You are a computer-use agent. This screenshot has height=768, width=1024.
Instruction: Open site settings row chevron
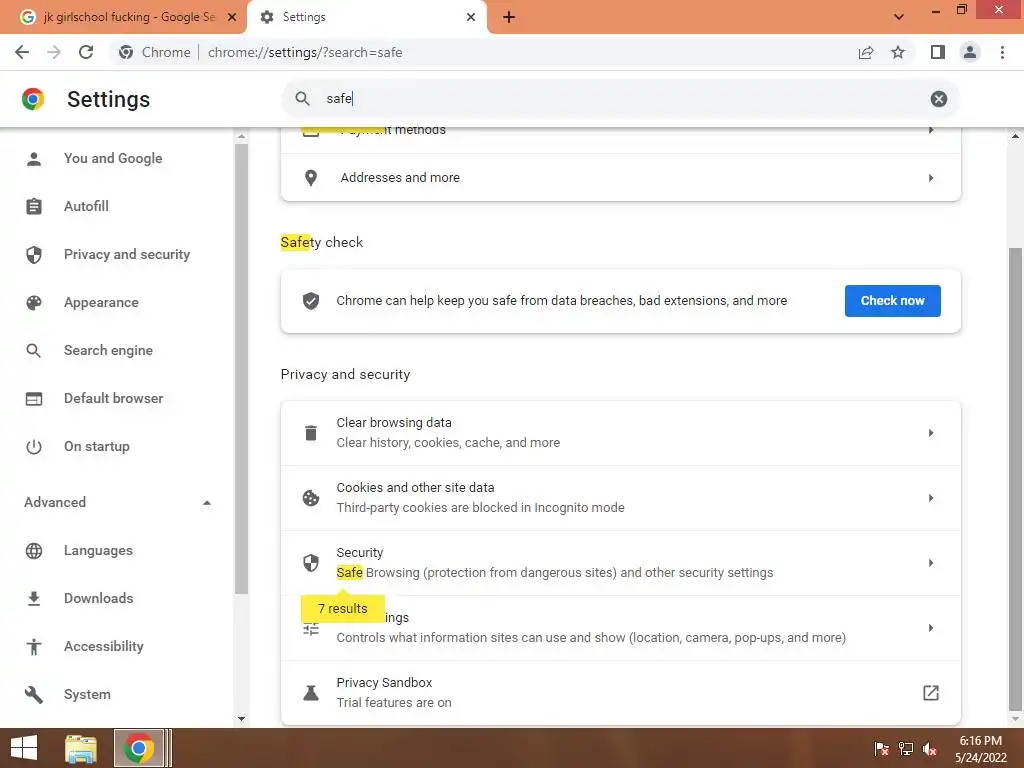pos(931,628)
